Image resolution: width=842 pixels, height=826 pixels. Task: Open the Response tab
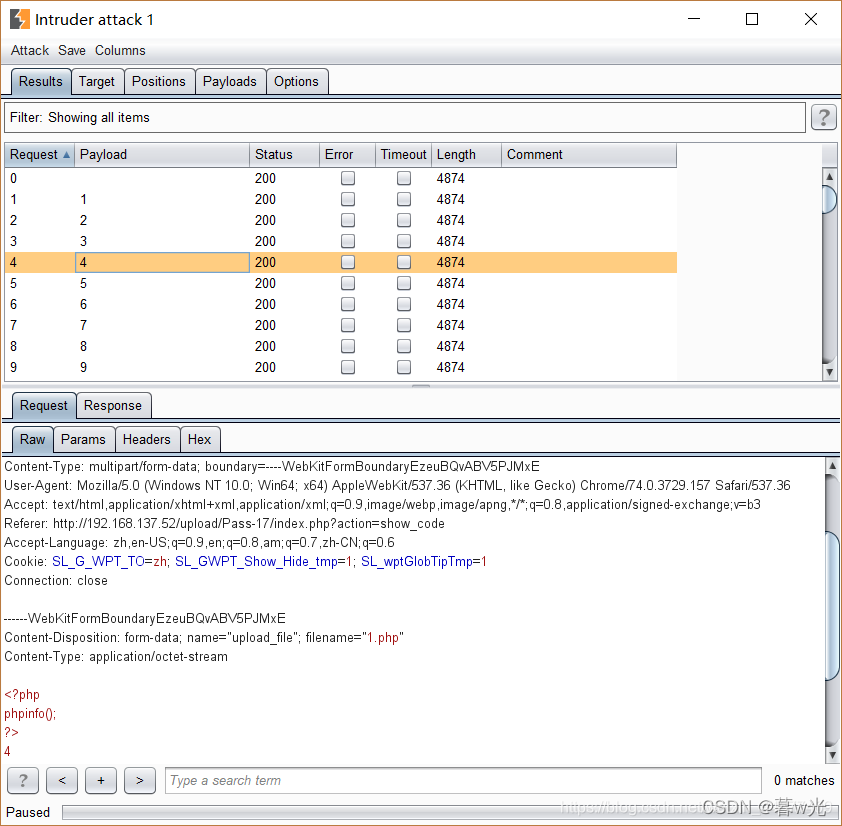pyautogui.click(x=113, y=405)
